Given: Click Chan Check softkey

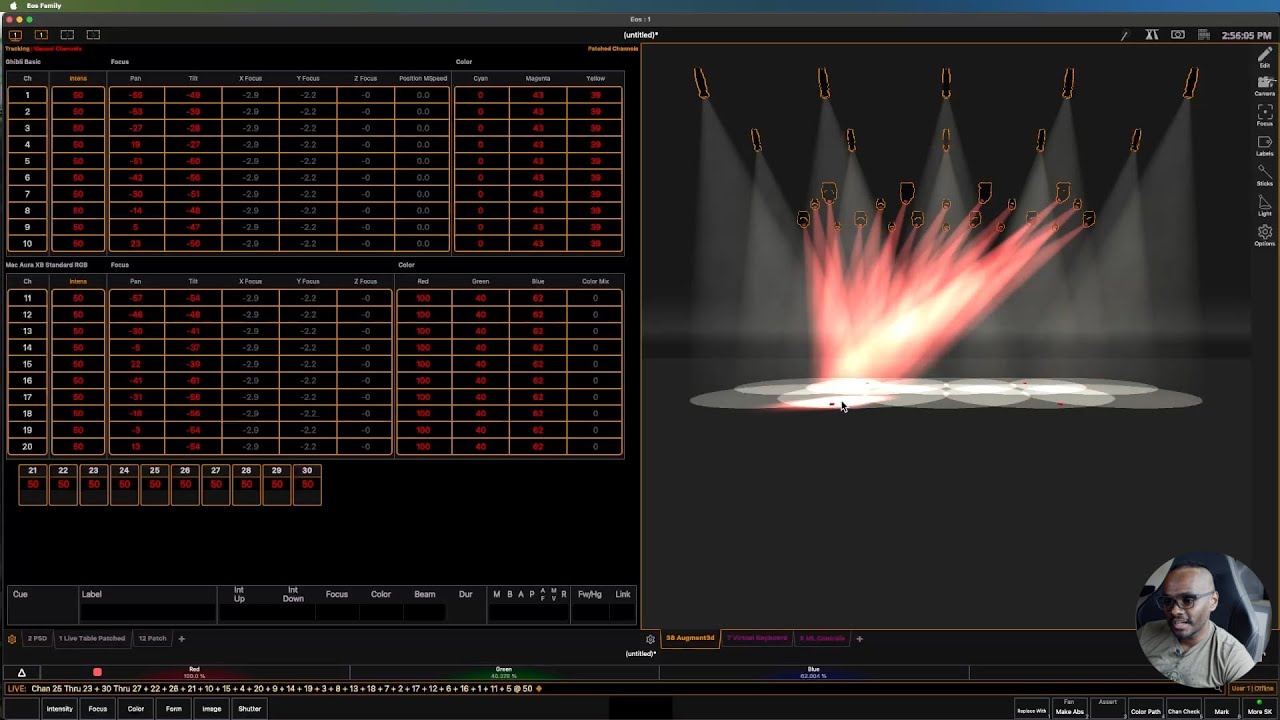Looking at the screenshot, I should click(1183, 709).
